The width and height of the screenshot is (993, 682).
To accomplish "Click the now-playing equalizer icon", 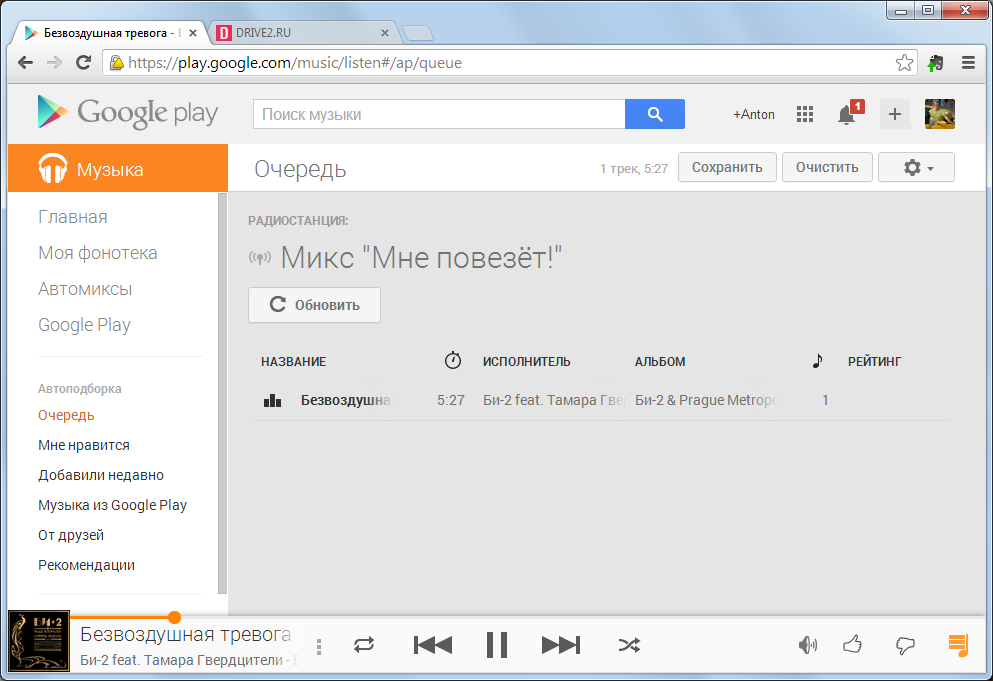I will click(272, 400).
